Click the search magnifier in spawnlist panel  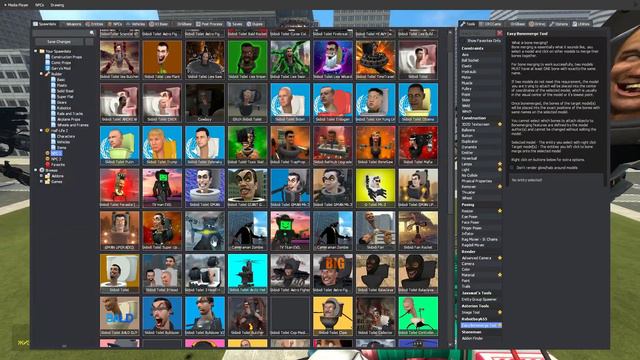[92, 33]
